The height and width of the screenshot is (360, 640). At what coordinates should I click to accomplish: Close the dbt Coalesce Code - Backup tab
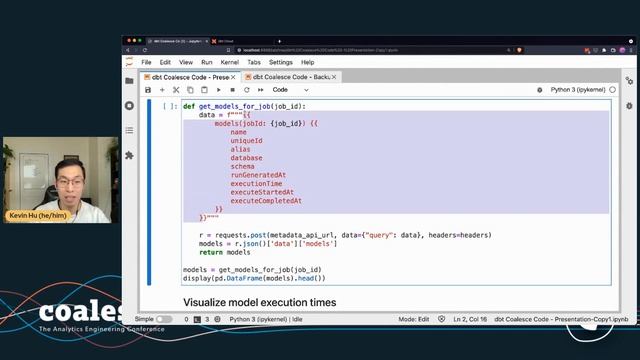[x=334, y=77]
